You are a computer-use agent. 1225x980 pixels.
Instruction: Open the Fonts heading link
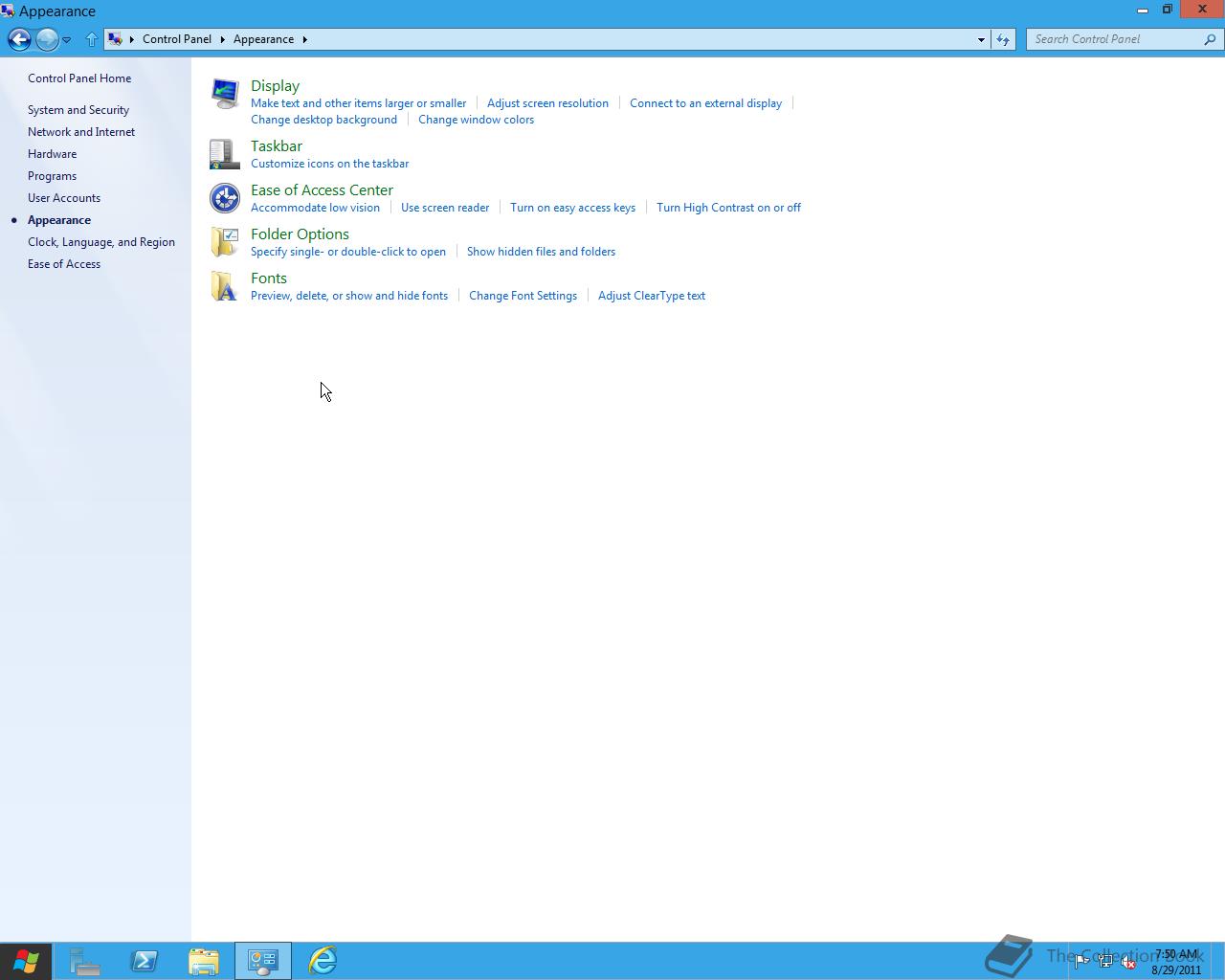click(269, 278)
